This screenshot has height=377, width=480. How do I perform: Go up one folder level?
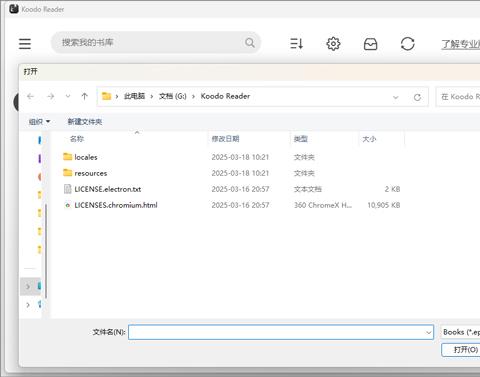pos(84,96)
